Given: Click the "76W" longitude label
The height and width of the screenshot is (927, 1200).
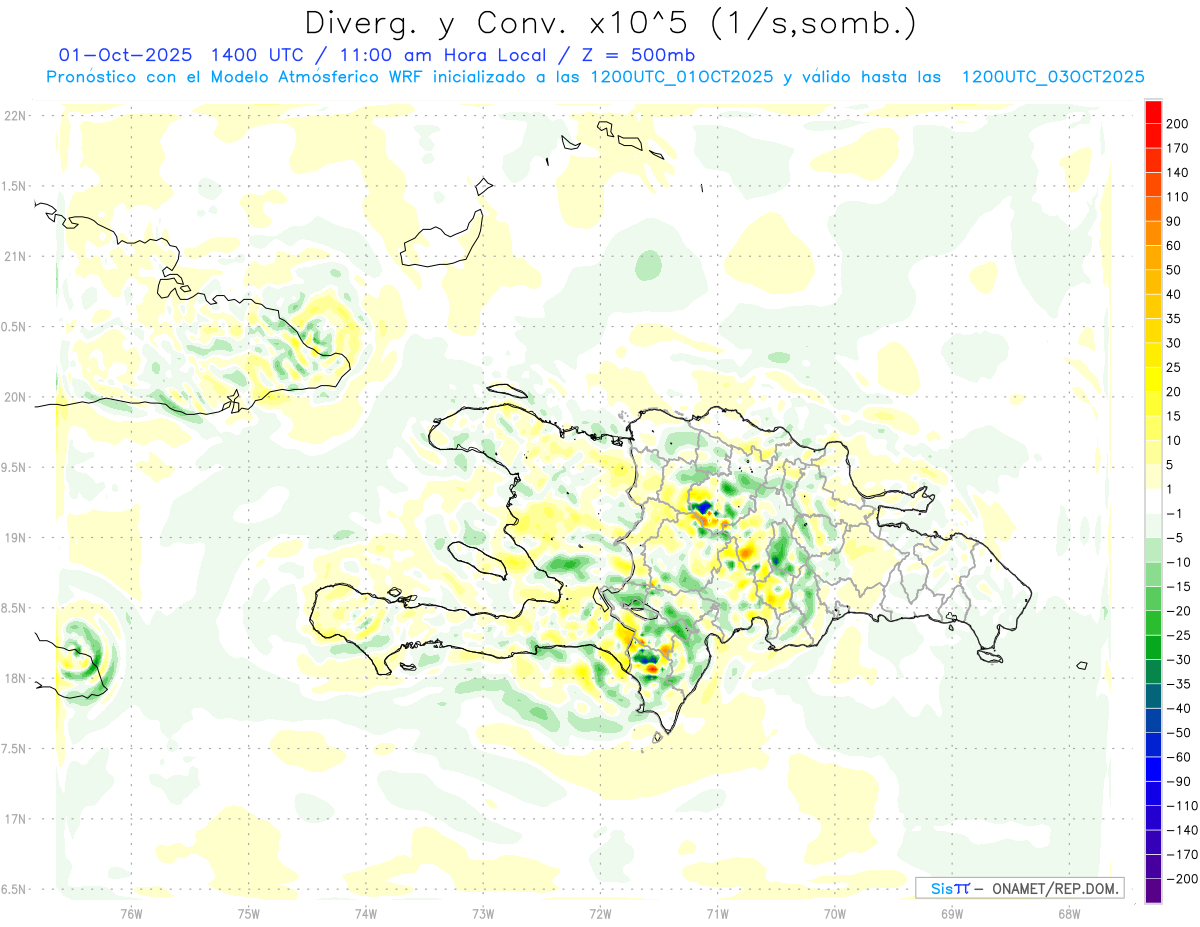Looking at the screenshot, I should click(131, 914).
